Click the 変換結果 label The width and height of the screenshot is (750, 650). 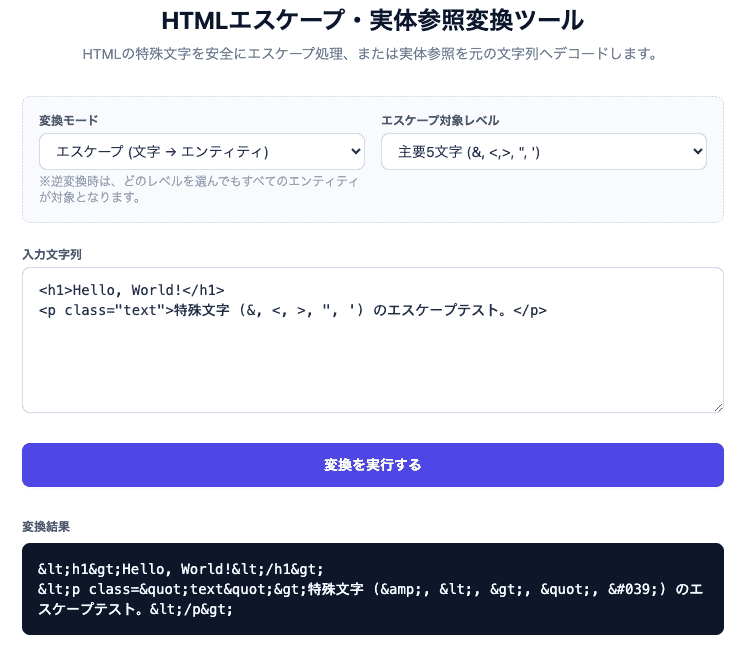(x=46, y=527)
